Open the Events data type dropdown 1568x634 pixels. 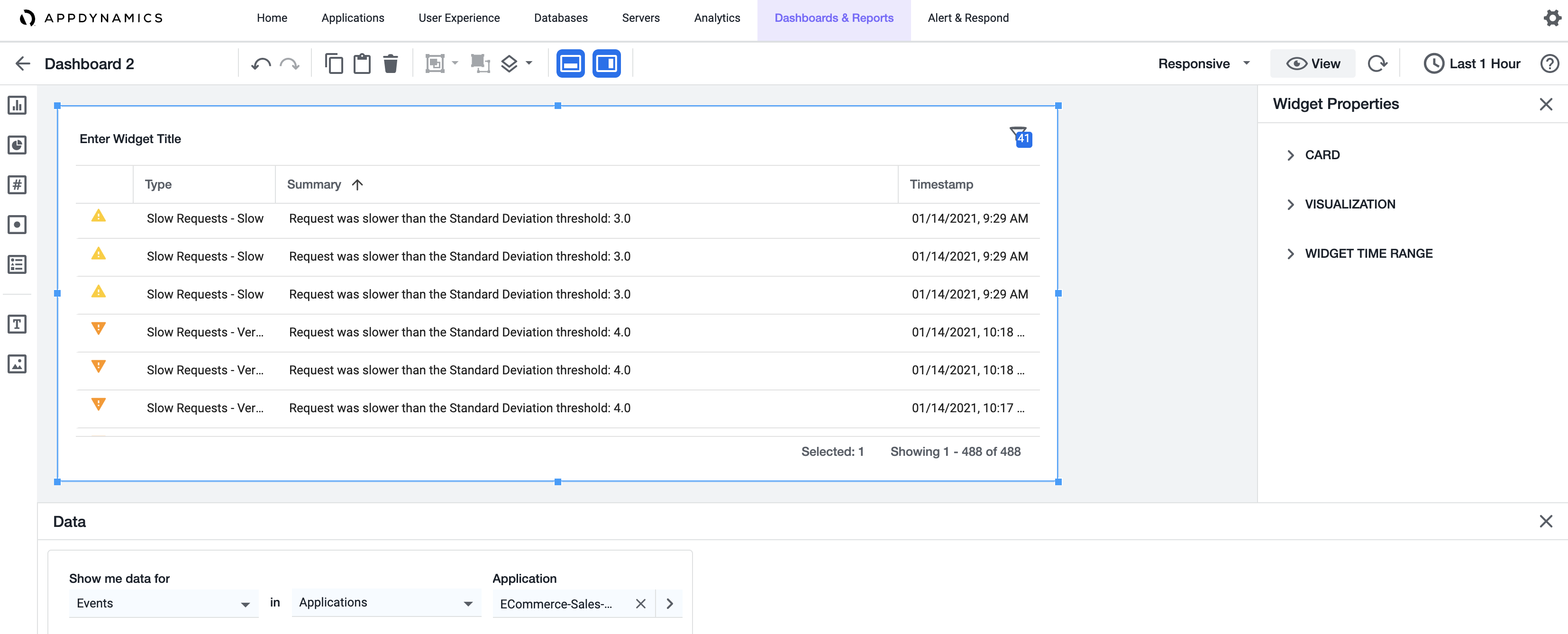pos(163,603)
